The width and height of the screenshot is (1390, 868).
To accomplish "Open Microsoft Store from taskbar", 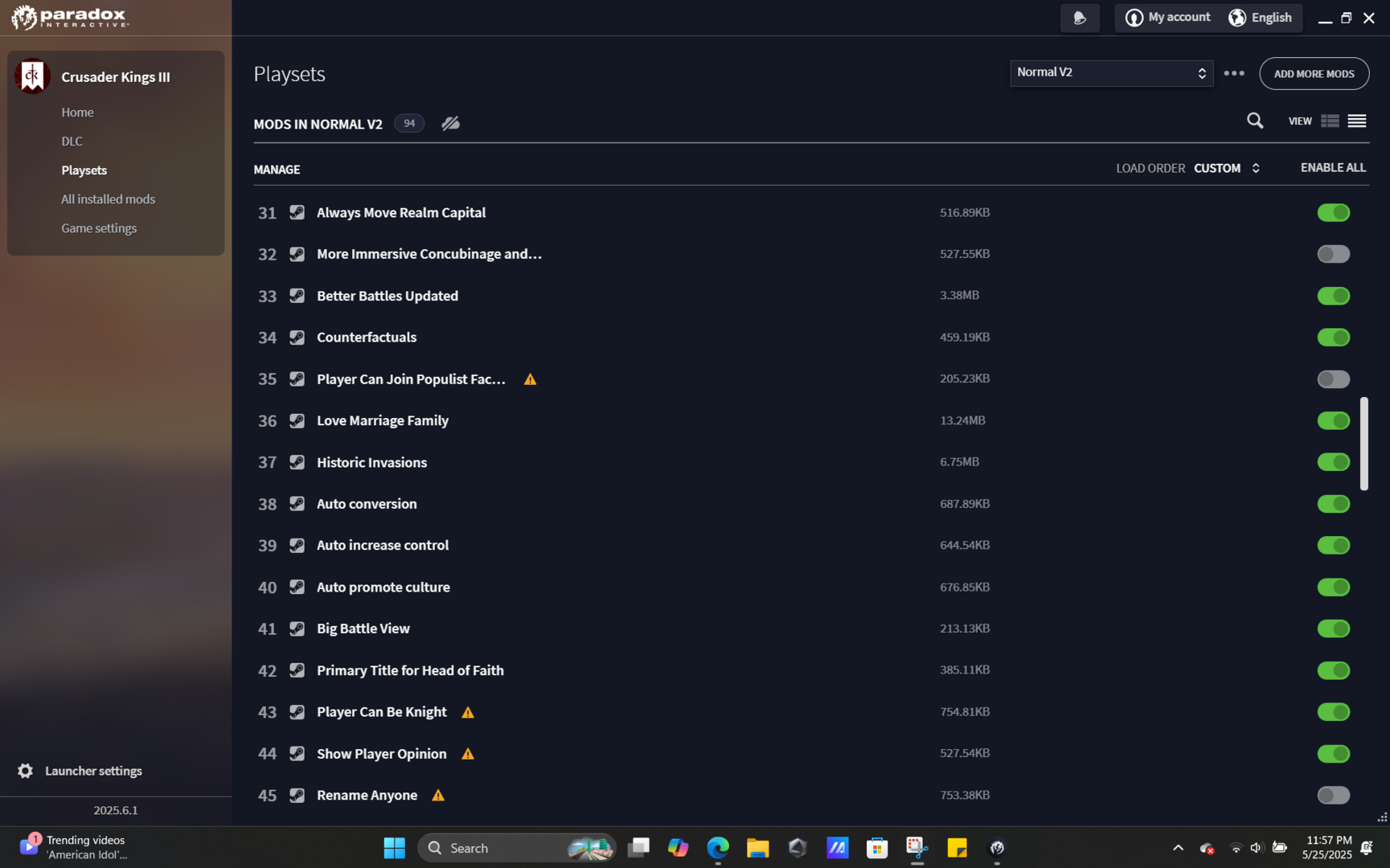I will (877, 848).
